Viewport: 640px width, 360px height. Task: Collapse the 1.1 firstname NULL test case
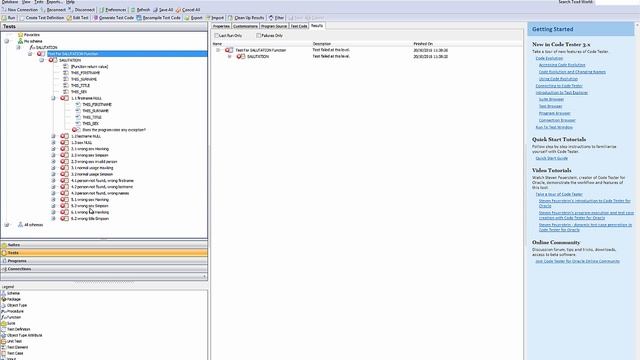(53, 98)
